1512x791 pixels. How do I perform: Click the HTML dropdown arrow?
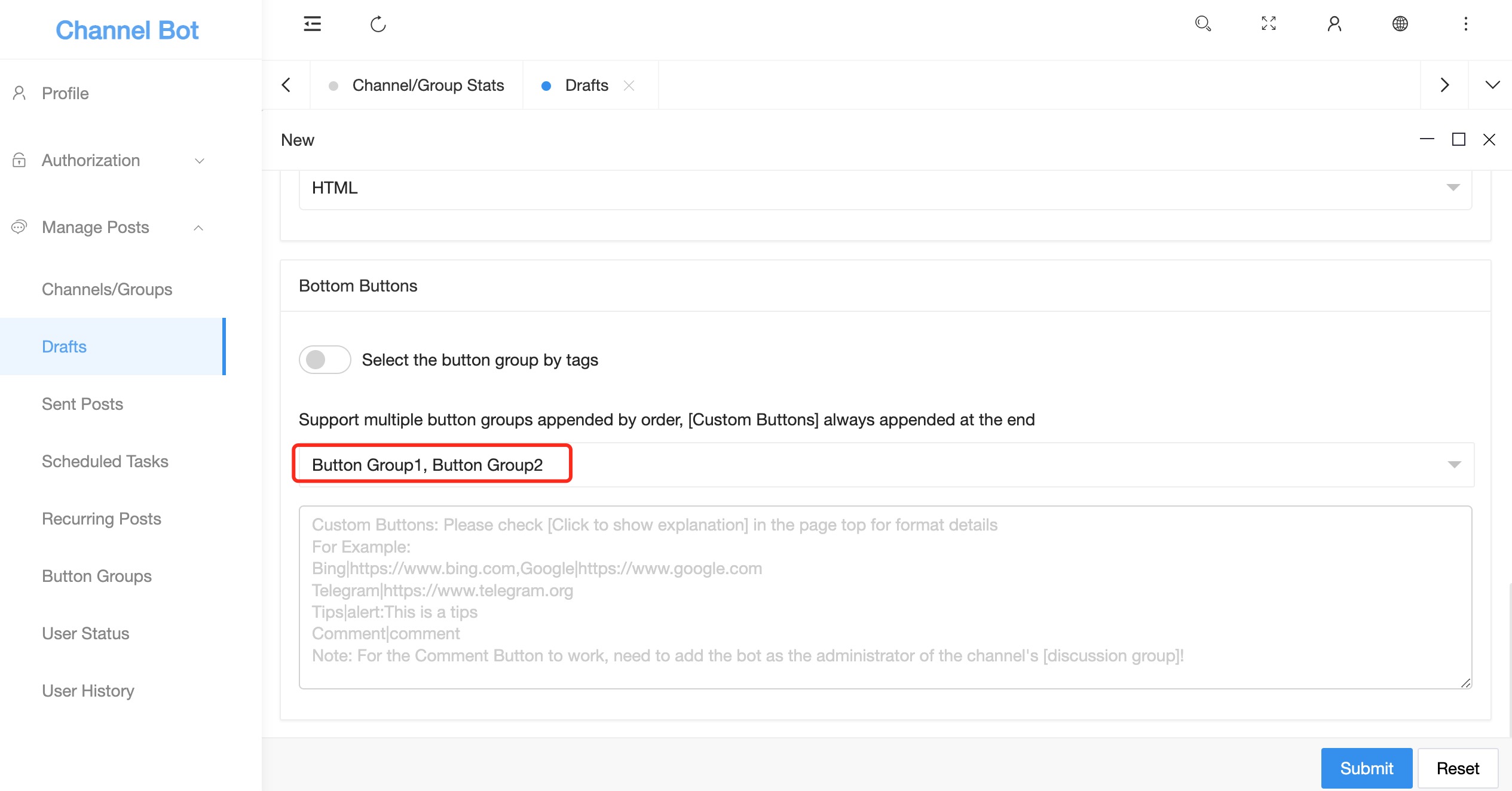[1453, 188]
